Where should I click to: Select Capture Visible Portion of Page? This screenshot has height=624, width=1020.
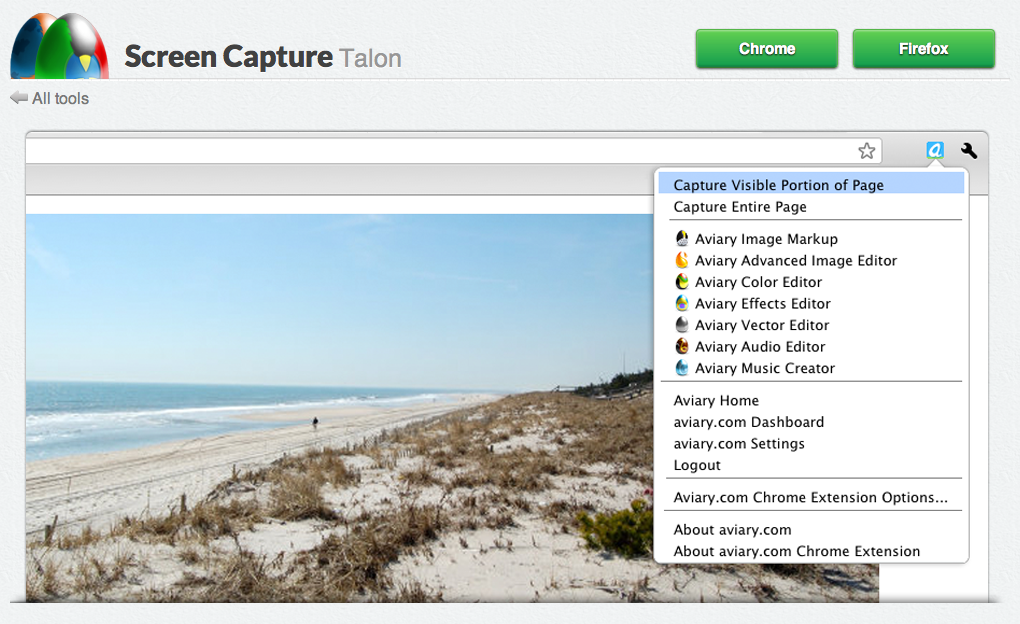pos(811,184)
